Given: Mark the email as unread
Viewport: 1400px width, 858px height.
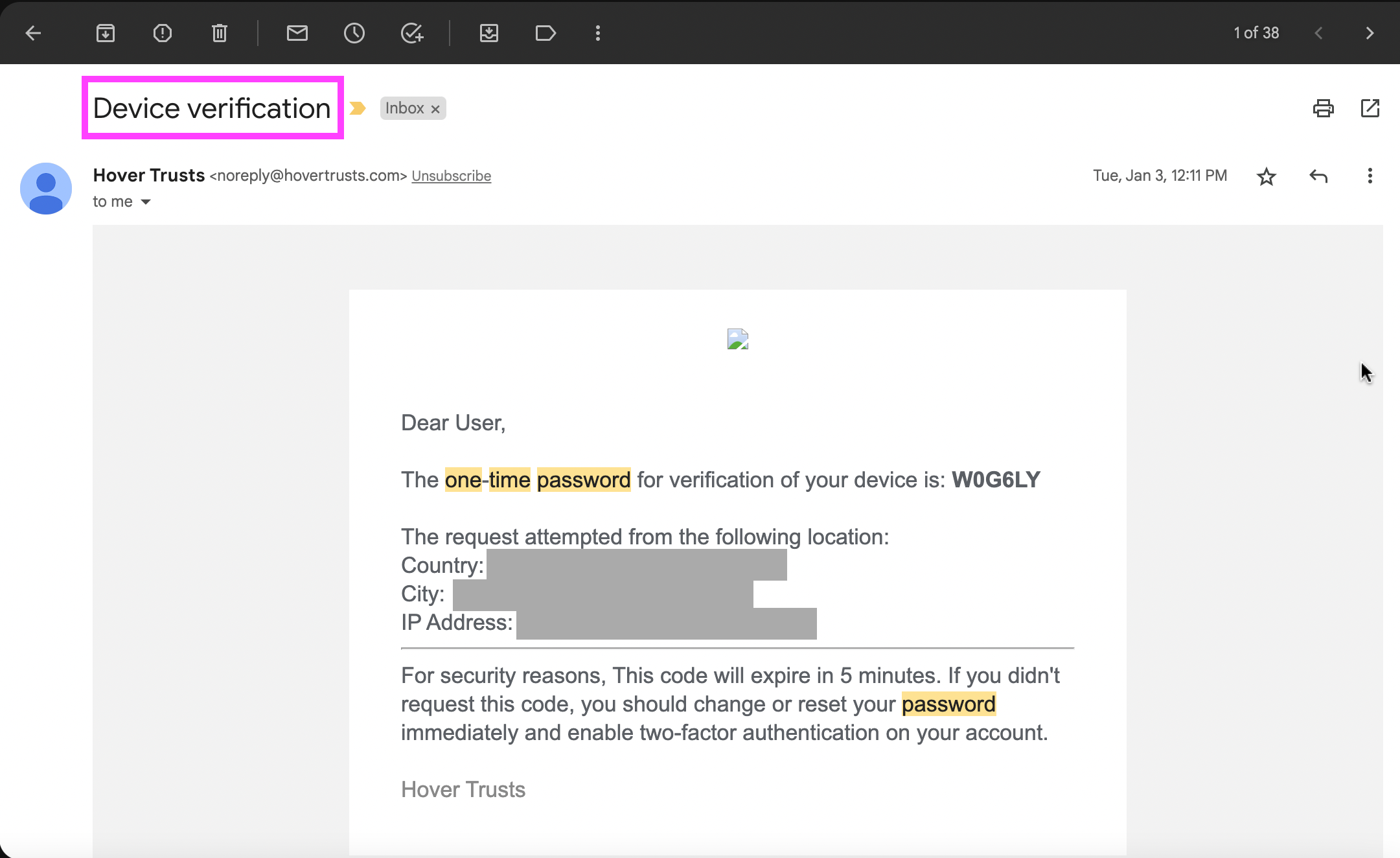Looking at the screenshot, I should click(297, 33).
